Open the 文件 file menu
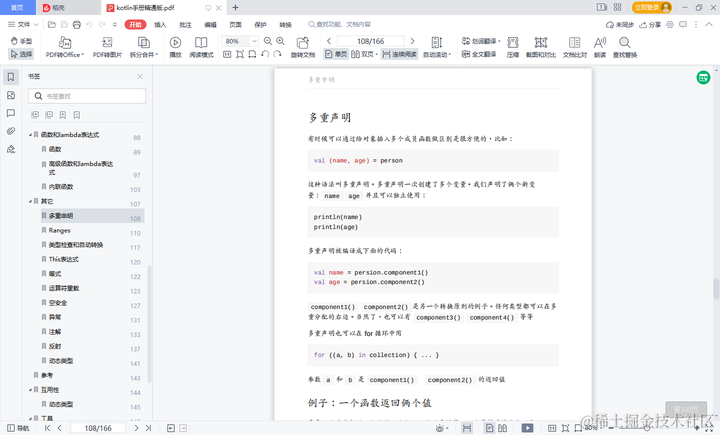 click(x=23, y=24)
